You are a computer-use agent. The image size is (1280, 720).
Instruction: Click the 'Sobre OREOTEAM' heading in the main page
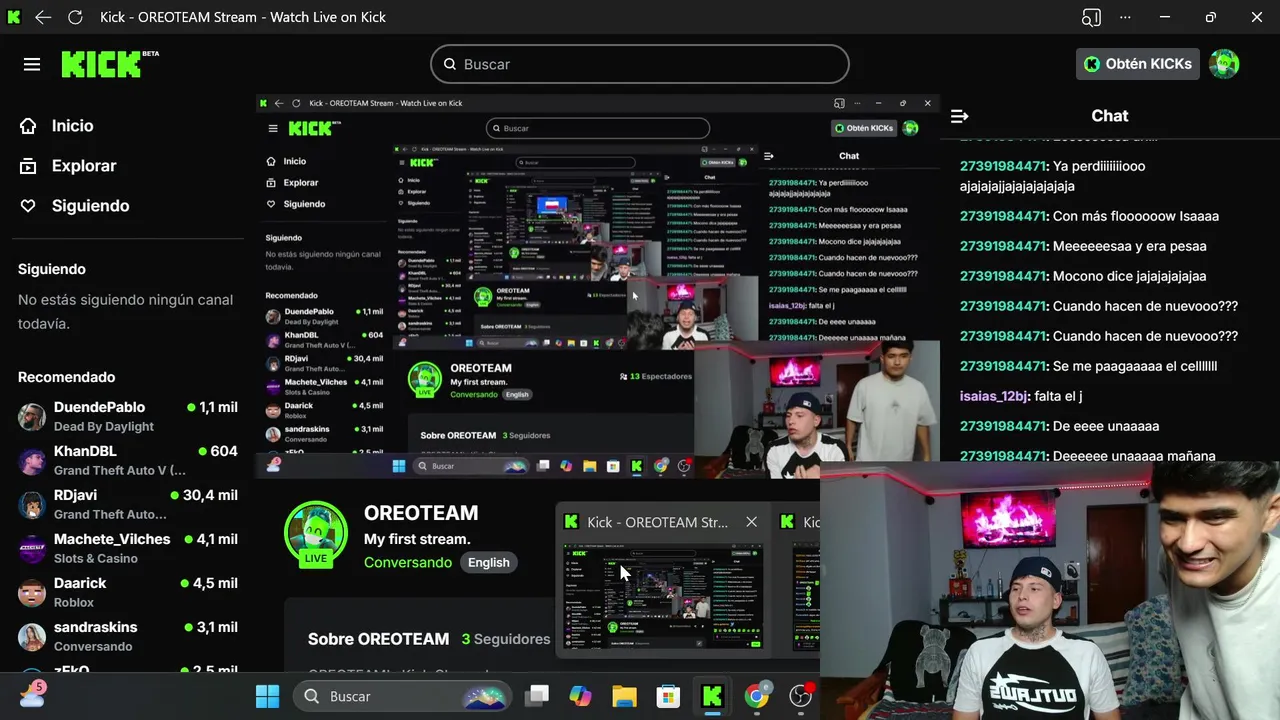(378, 639)
